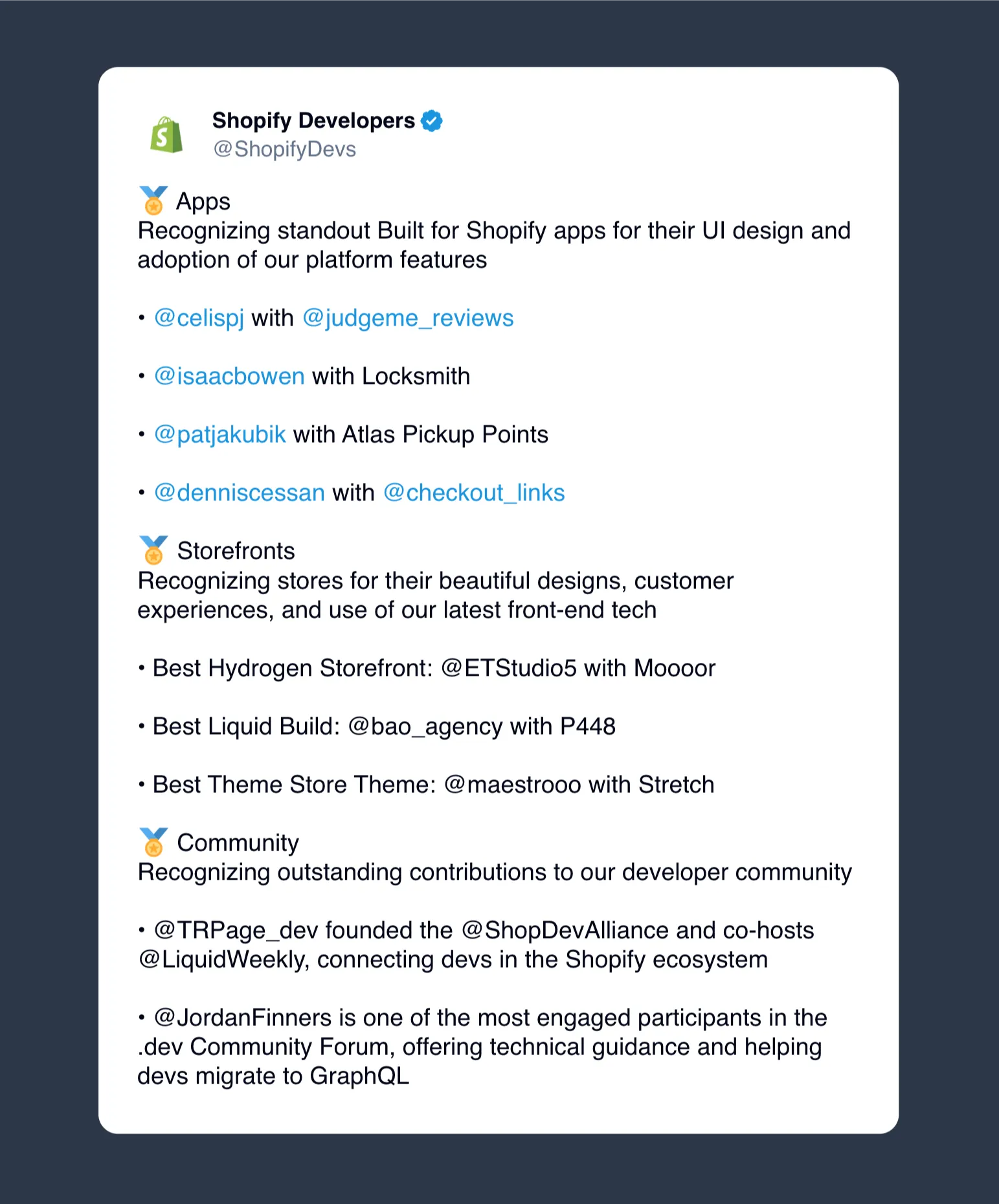The width and height of the screenshot is (999, 1204).
Task: Click the Shopify bag logo avatar
Action: 166,135
